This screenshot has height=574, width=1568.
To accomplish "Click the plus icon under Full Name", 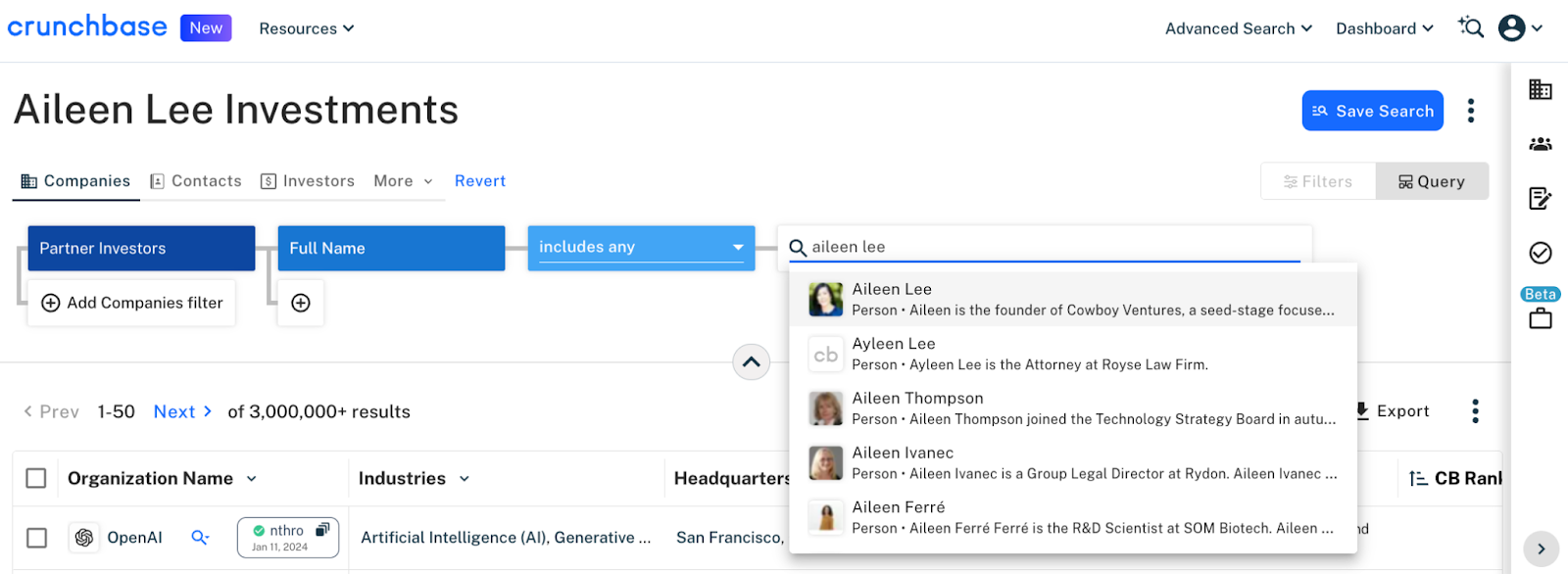I will [301, 303].
